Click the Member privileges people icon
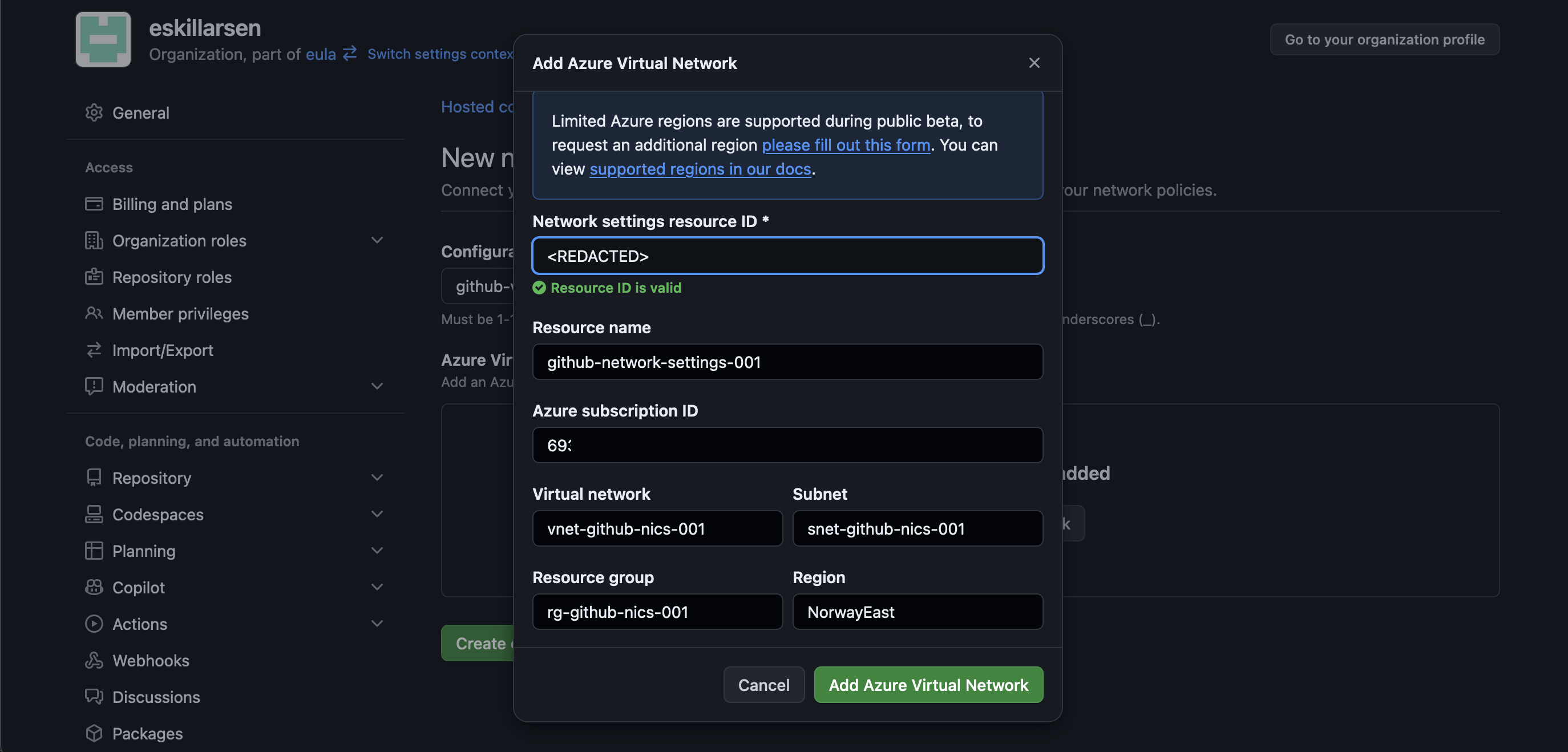The image size is (1568, 752). [94, 313]
